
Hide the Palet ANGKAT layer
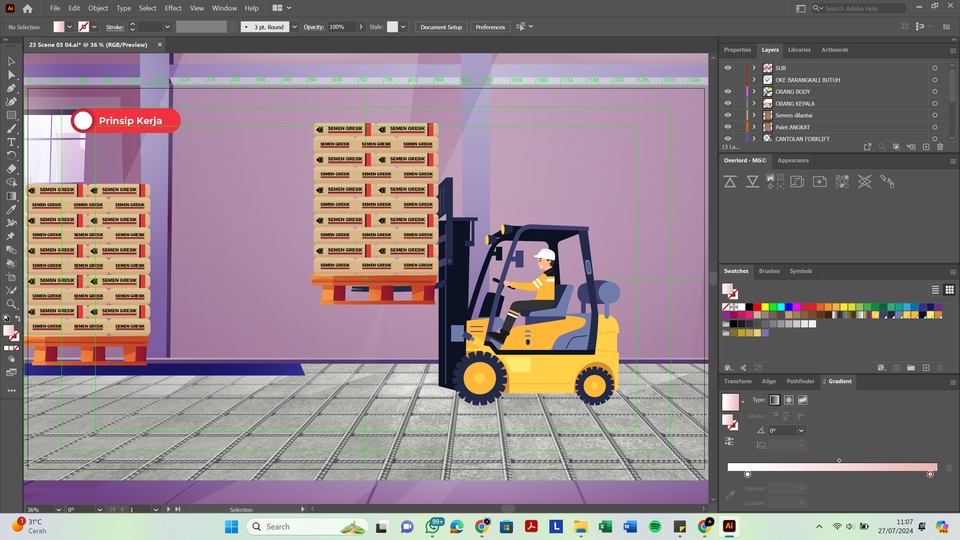(727, 127)
